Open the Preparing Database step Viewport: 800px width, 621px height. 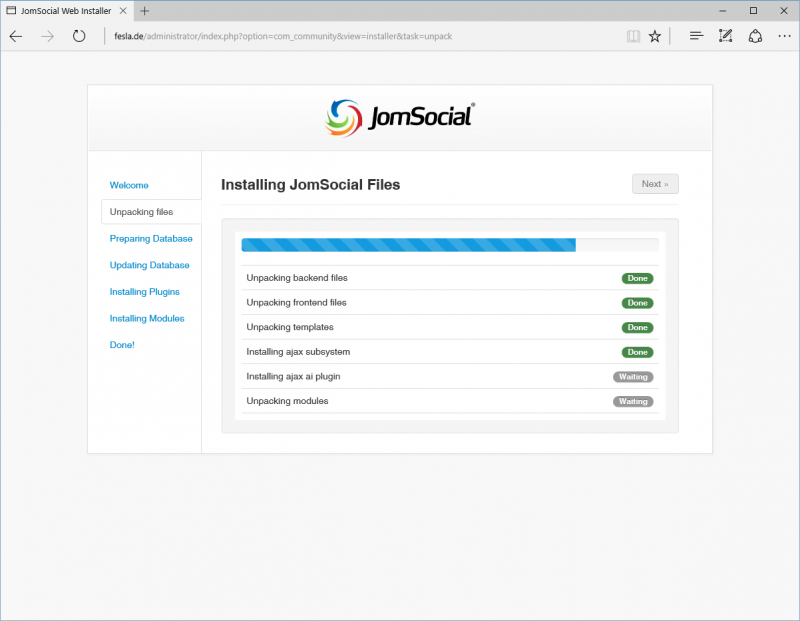point(151,238)
